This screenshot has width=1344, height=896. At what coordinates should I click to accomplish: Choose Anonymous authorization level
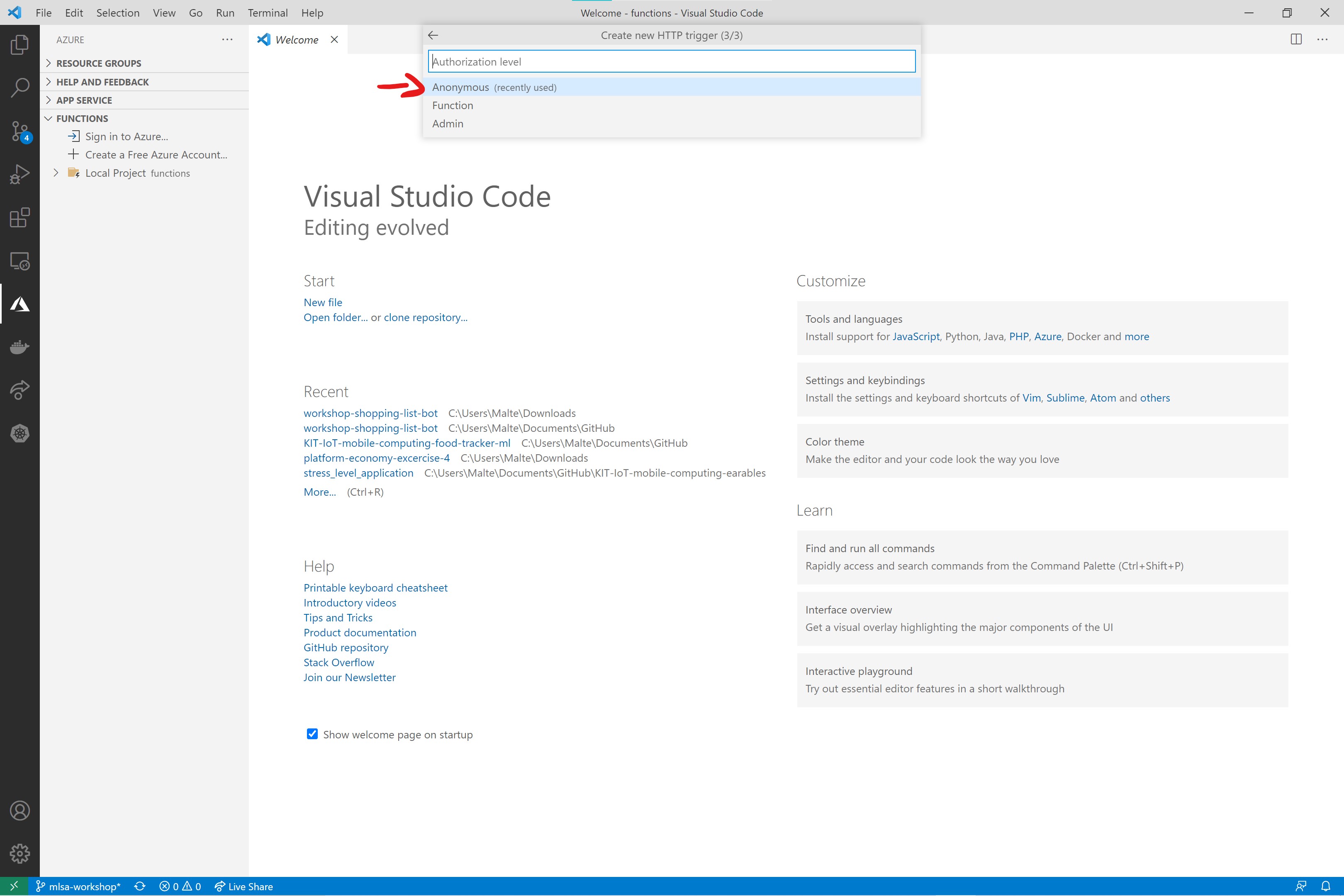tap(672, 87)
